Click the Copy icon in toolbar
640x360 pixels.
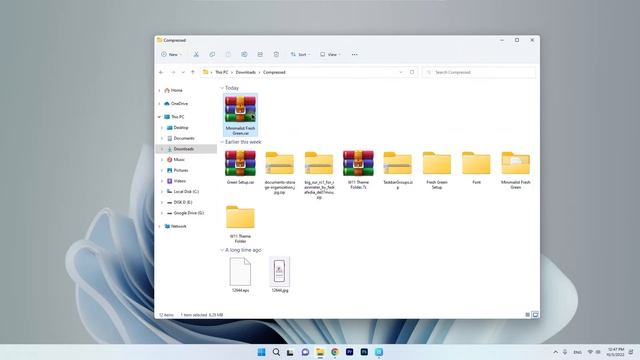(x=212, y=54)
